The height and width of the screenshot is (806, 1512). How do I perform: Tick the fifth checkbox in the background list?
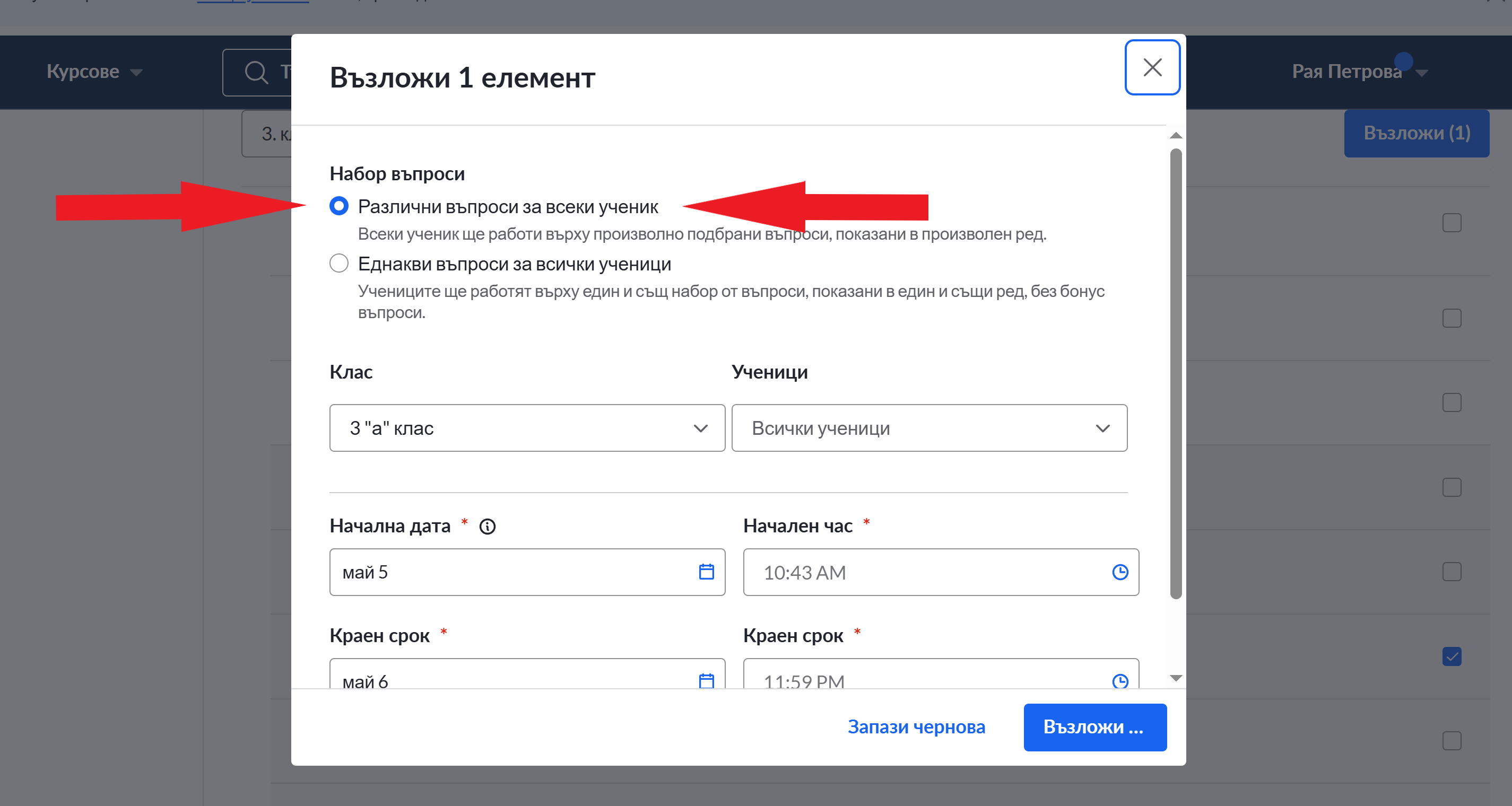(x=1452, y=571)
